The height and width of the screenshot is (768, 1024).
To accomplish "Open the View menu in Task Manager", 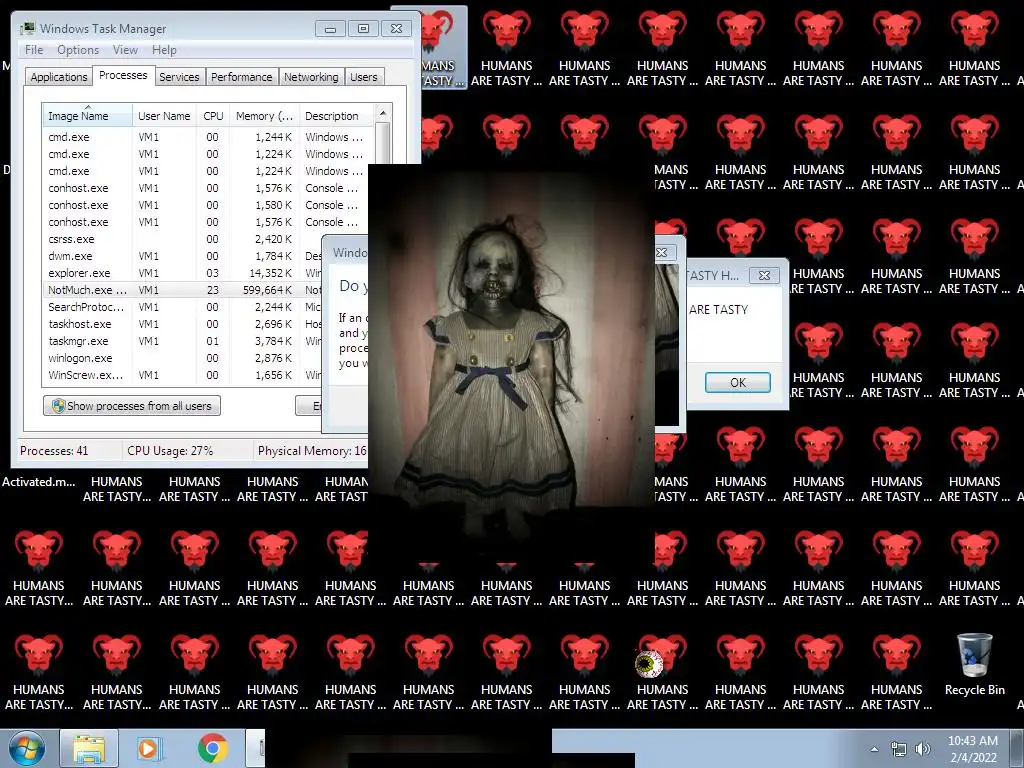I will point(125,50).
